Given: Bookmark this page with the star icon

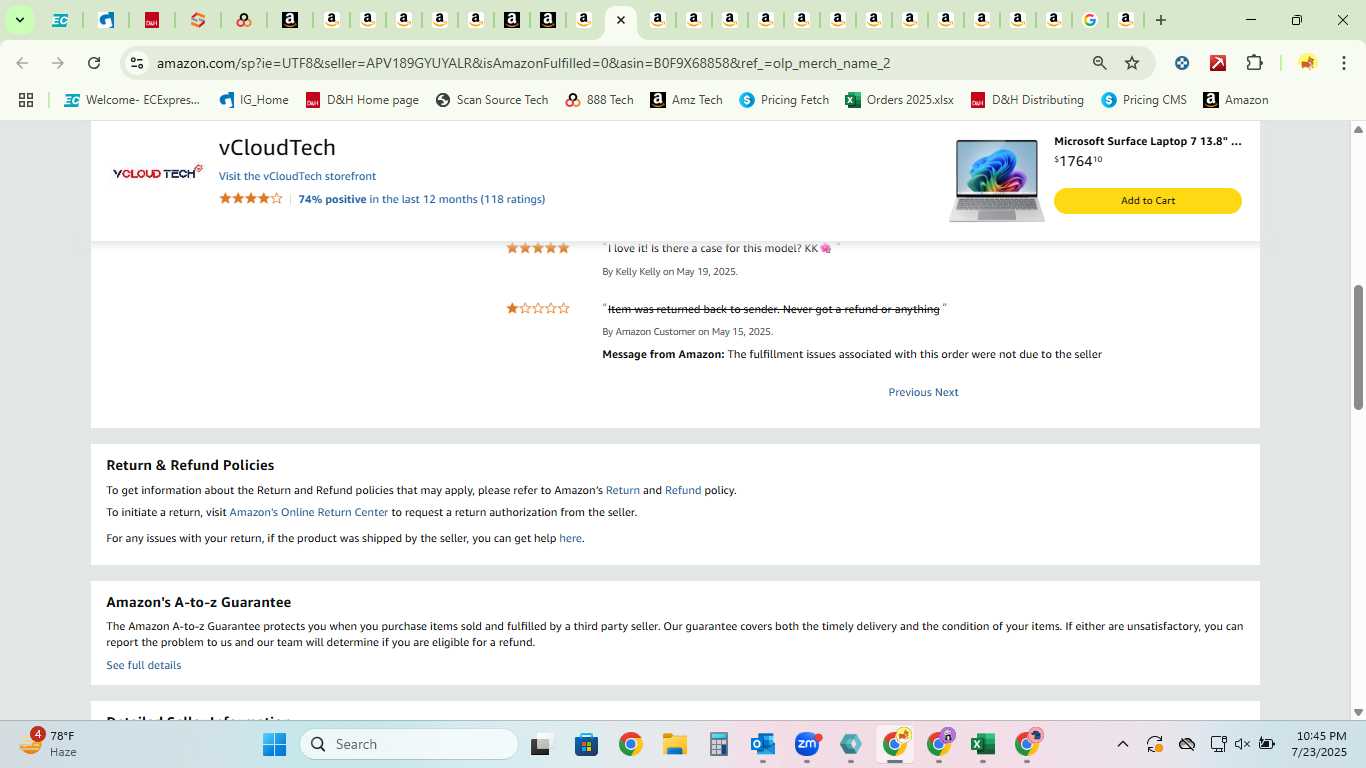Looking at the screenshot, I should [1132, 63].
